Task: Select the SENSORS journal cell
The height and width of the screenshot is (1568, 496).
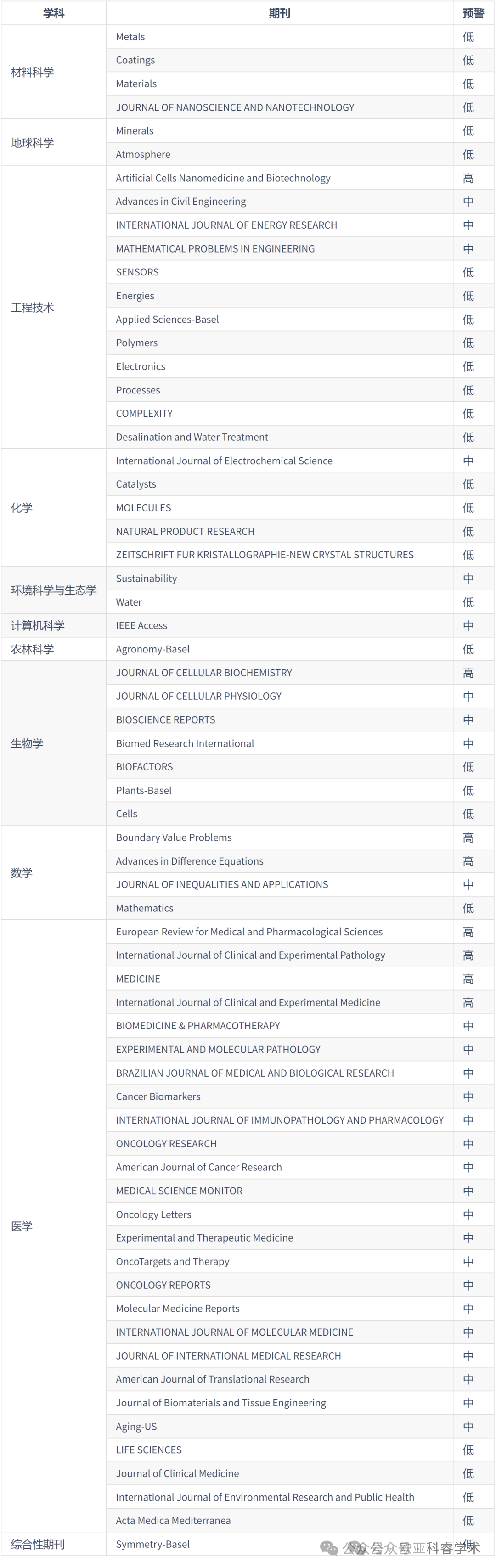Action: 280,272
